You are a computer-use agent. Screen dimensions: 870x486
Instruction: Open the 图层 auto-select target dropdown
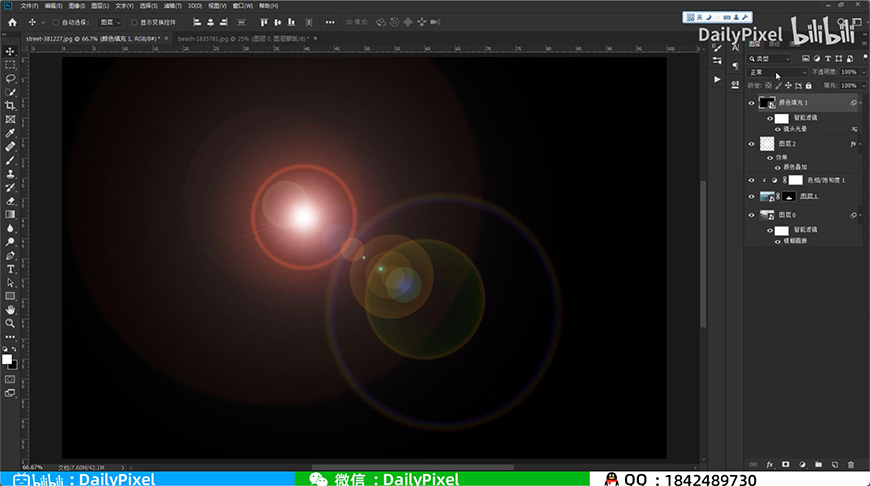tap(111, 21)
